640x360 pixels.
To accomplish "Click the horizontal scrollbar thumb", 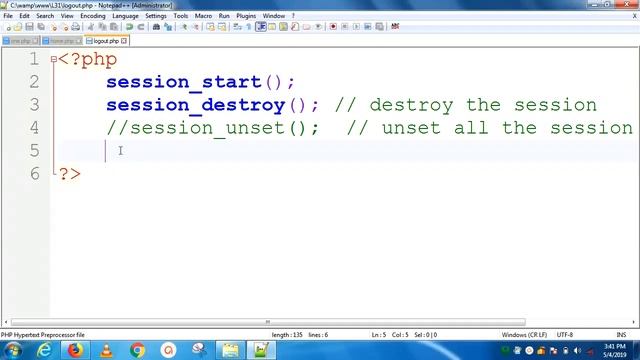I will [x=268, y=322].
